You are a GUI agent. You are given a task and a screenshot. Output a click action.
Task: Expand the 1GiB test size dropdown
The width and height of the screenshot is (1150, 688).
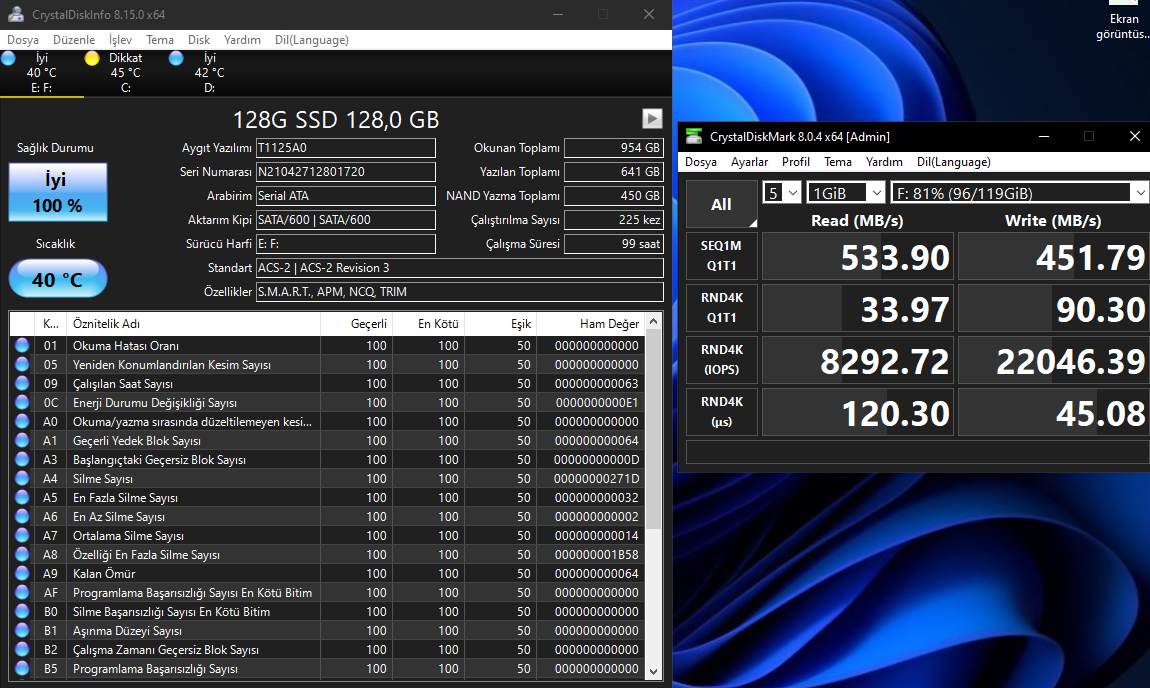847,193
